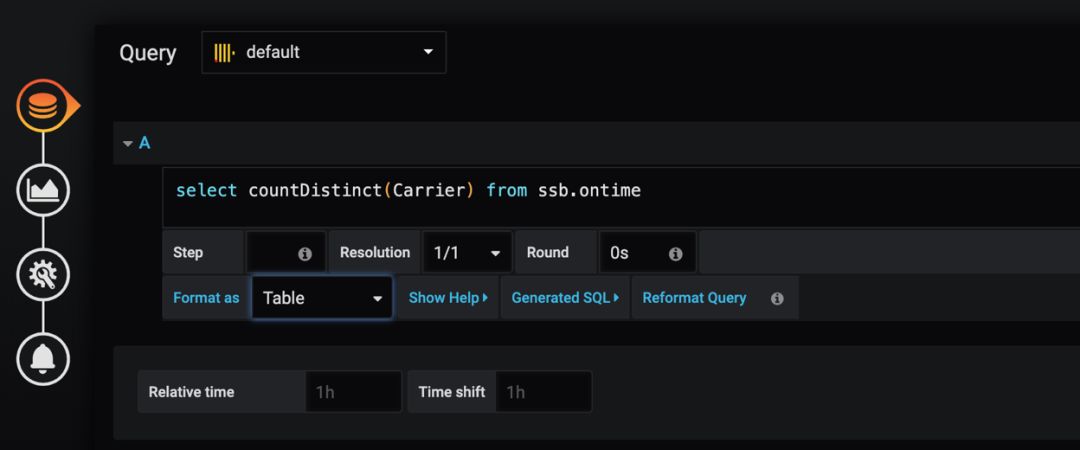Click the Step info icon
The image size is (1080, 450).
pos(305,254)
